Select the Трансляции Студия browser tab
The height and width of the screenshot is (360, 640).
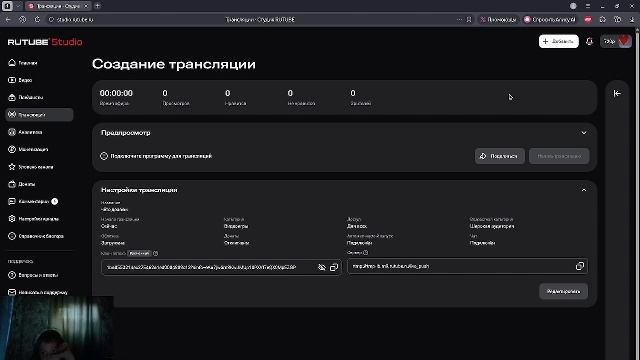(58, 6)
